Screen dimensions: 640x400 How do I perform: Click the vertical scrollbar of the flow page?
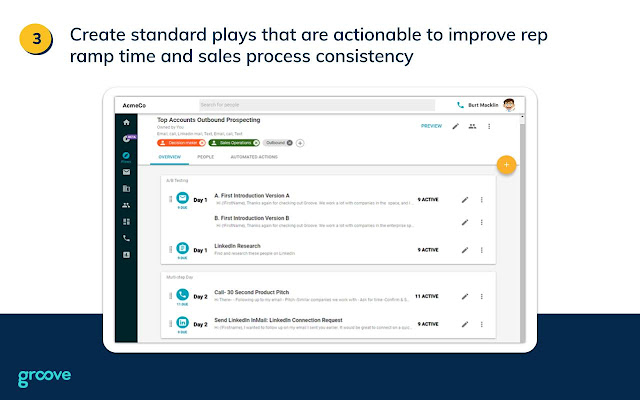pos(522,231)
